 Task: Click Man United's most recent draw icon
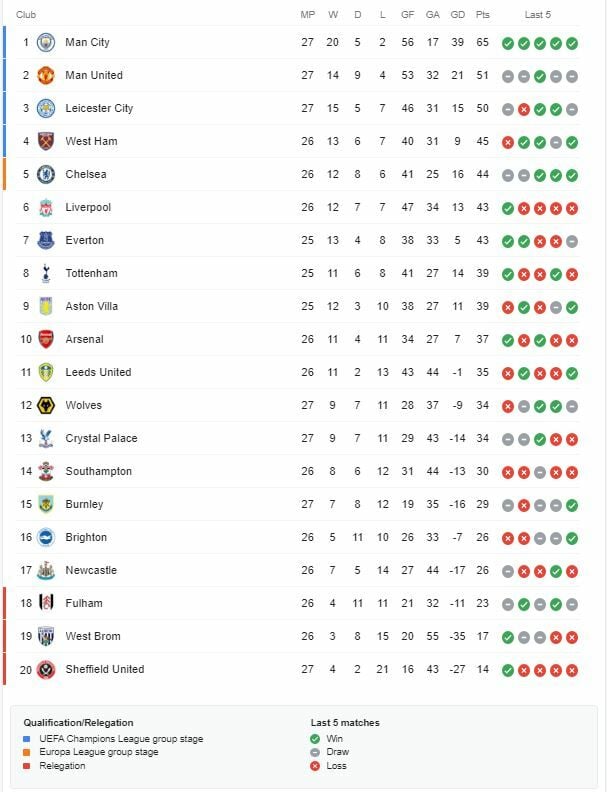(572, 76)
